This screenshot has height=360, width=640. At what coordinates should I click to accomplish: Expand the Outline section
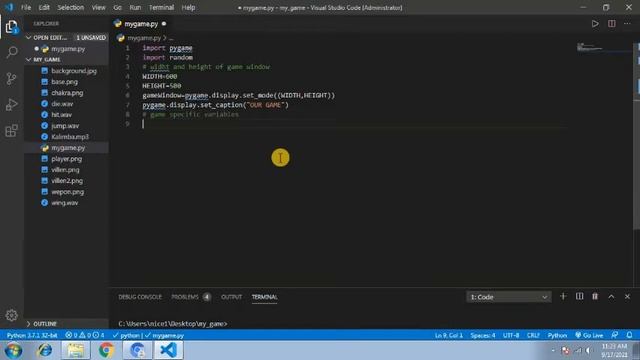pyautogui.click(x=67, y=324)
